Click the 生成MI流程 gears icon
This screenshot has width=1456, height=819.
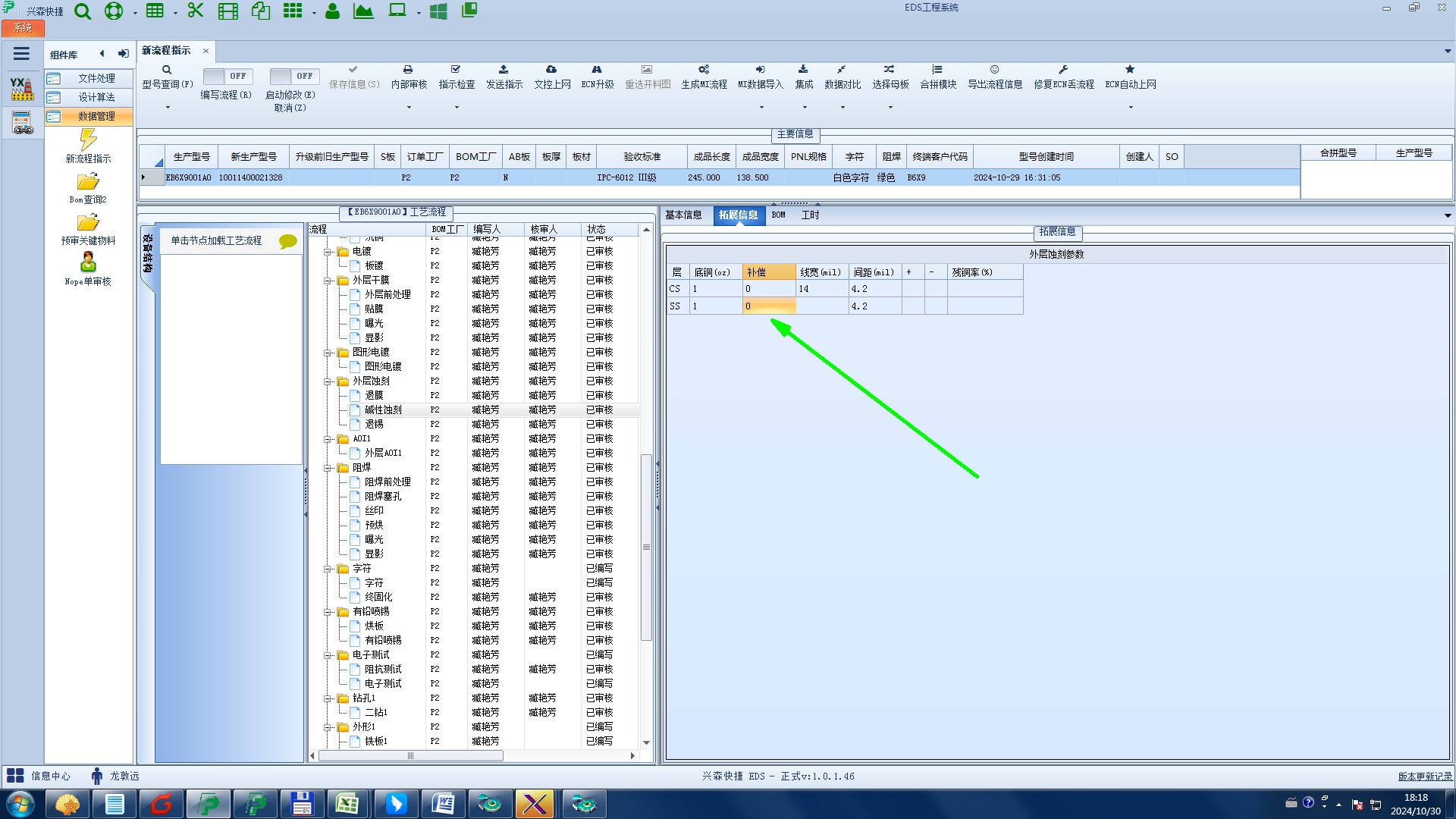[704, 70]
